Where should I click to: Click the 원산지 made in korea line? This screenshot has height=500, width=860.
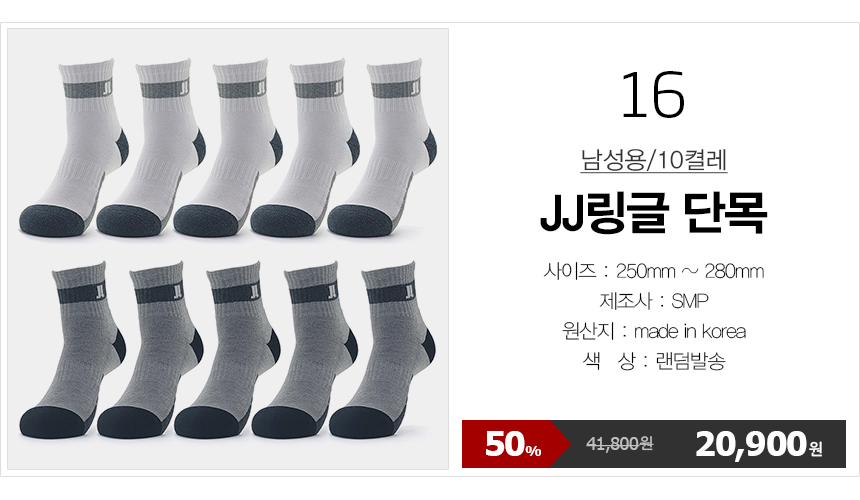coord(654,331)
